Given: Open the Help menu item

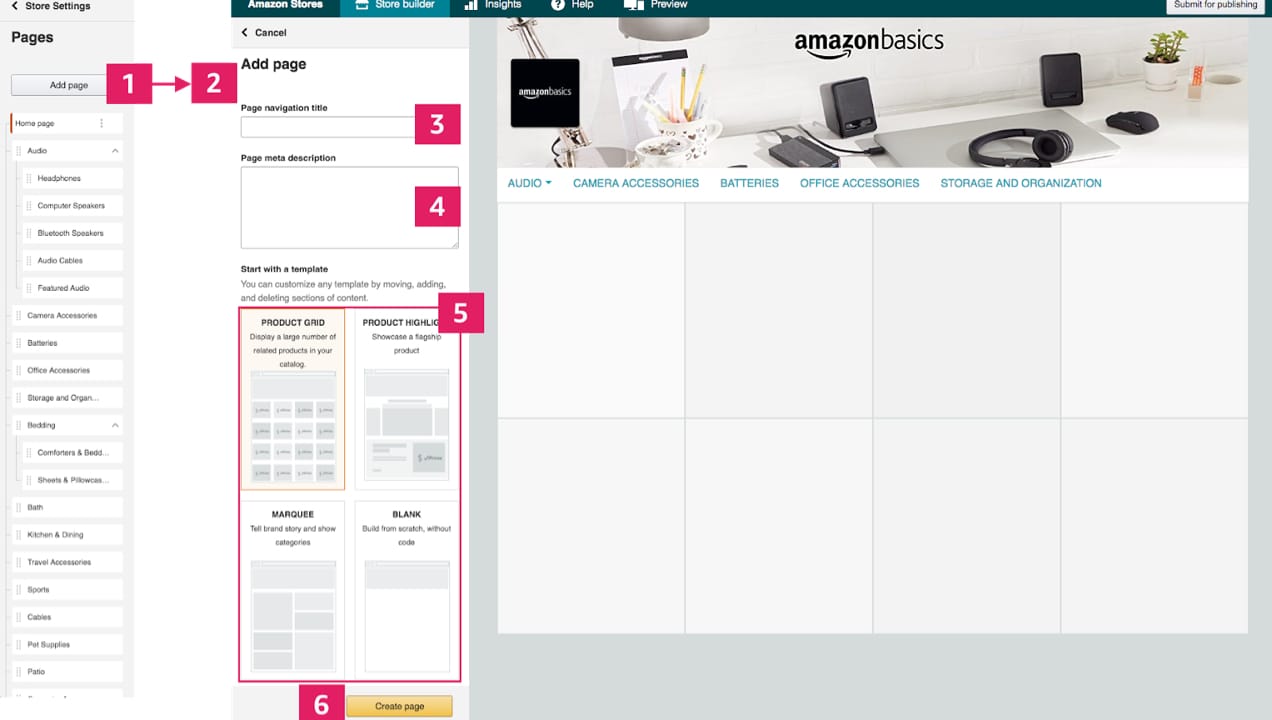Looking at the screenshot, I should (x=573, y=6).
